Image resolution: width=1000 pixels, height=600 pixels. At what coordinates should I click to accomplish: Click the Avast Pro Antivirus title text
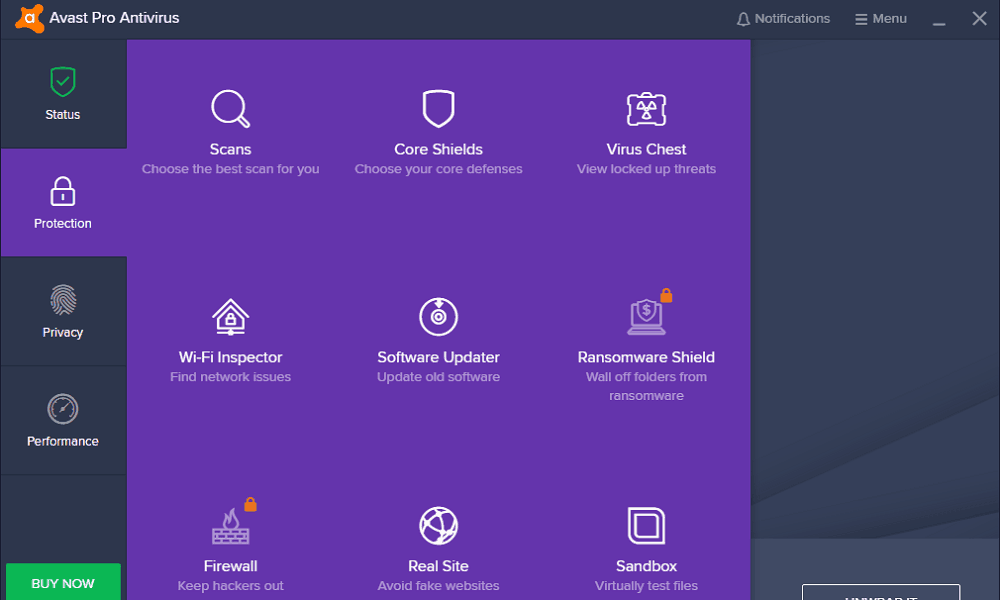[x=114, y=18]
